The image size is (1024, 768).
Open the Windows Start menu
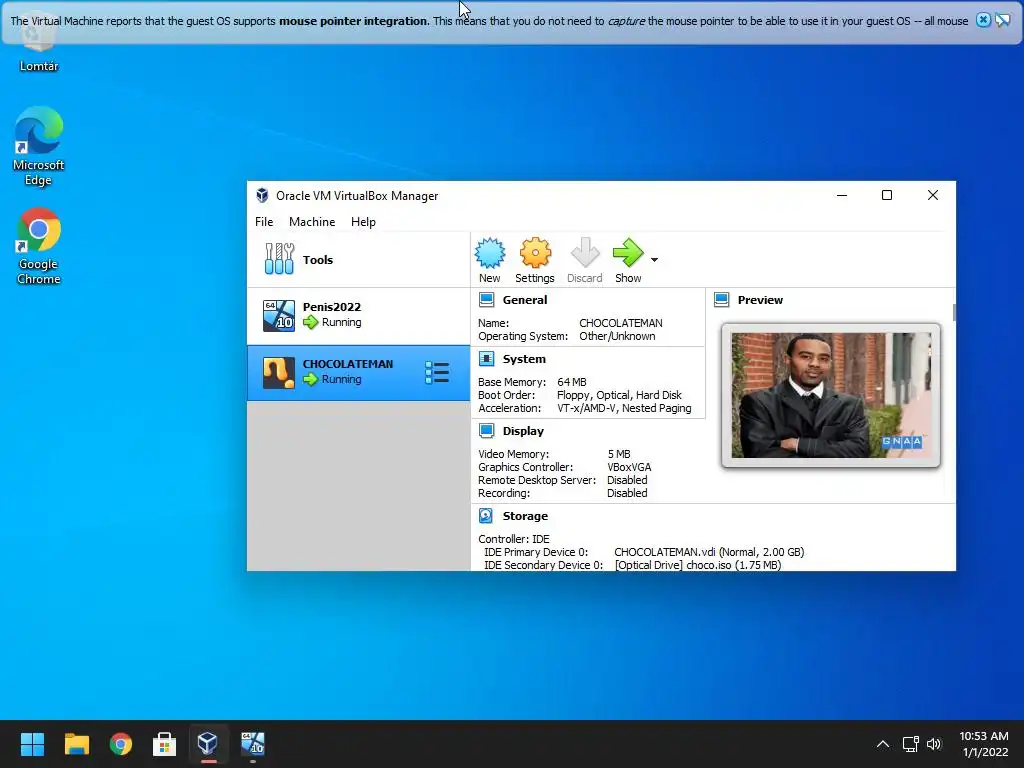32,744
